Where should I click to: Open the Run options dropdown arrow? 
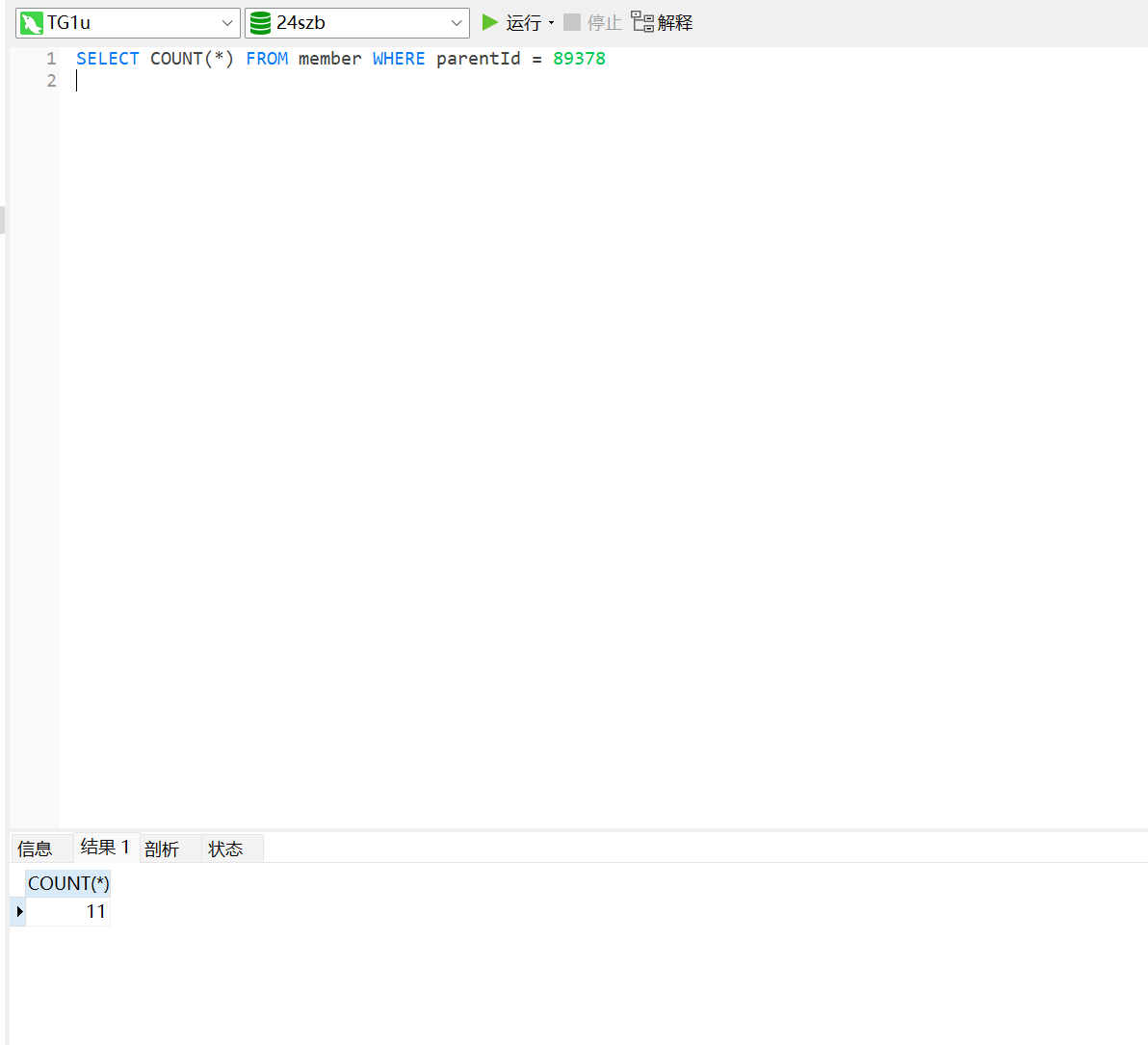551,23
